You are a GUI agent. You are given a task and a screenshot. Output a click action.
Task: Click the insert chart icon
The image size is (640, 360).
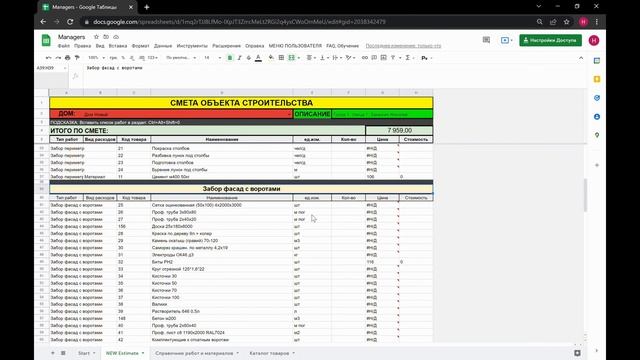(383, 58)
